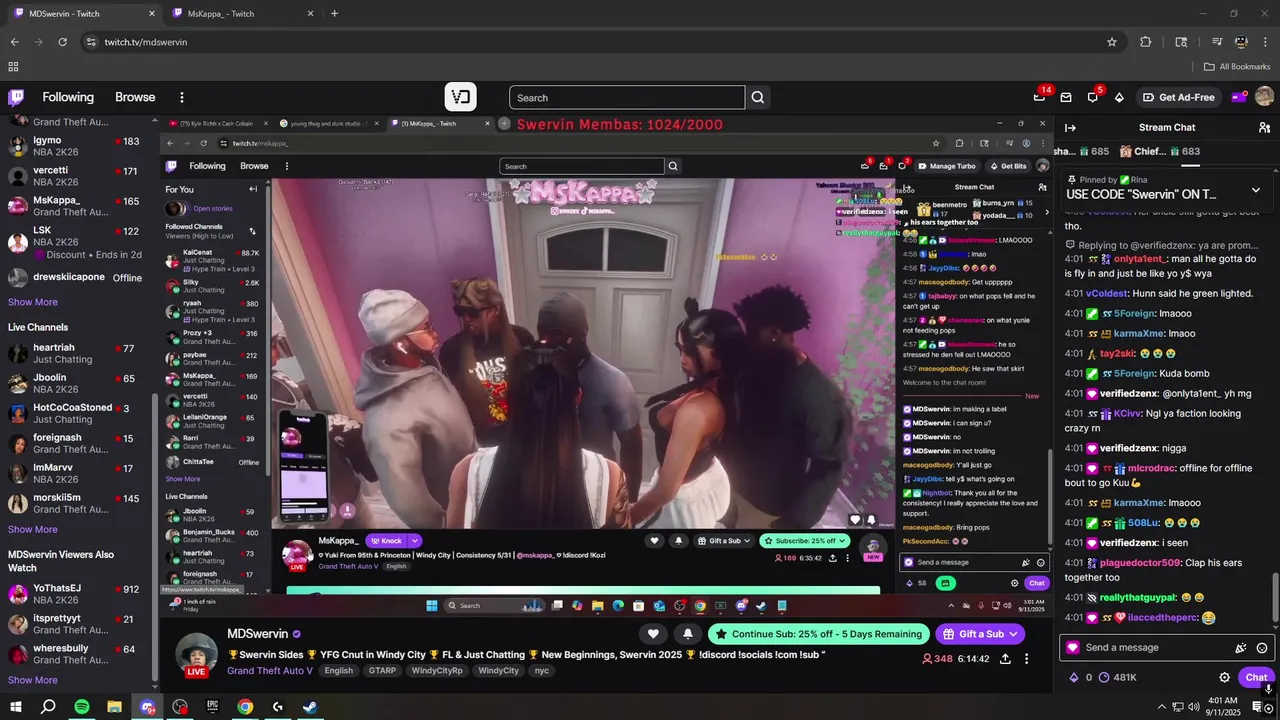
Task: Open Spotify from the Windows taskbar
Action: click(x=82, y=707)
